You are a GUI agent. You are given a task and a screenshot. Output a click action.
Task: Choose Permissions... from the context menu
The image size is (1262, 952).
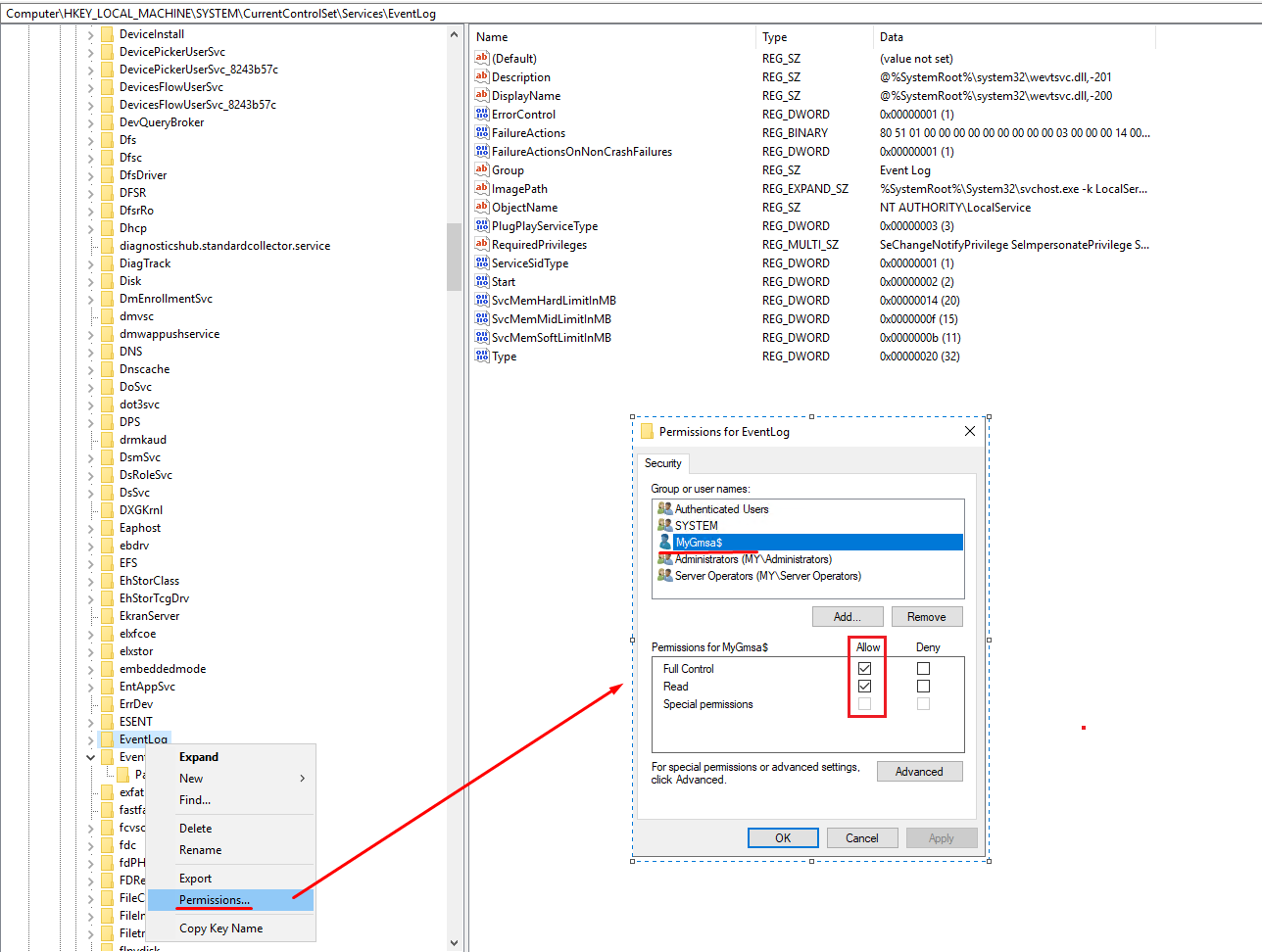[215, 900]
